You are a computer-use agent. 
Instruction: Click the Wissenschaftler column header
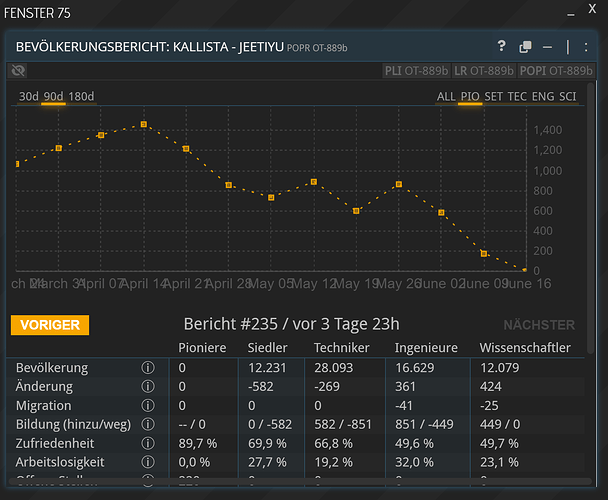525,348
